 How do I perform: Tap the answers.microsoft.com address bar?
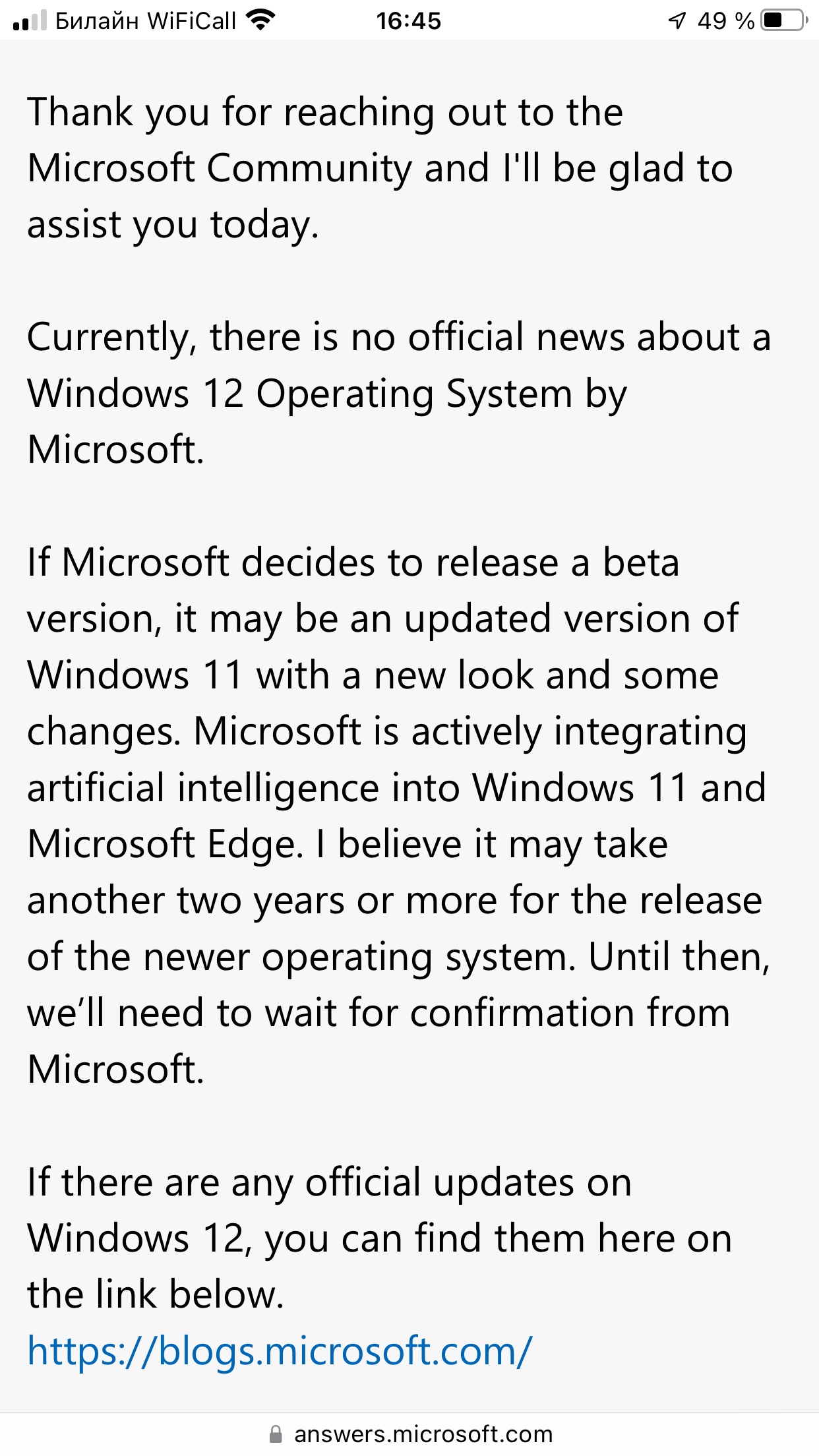click(x=409, y=1434)
